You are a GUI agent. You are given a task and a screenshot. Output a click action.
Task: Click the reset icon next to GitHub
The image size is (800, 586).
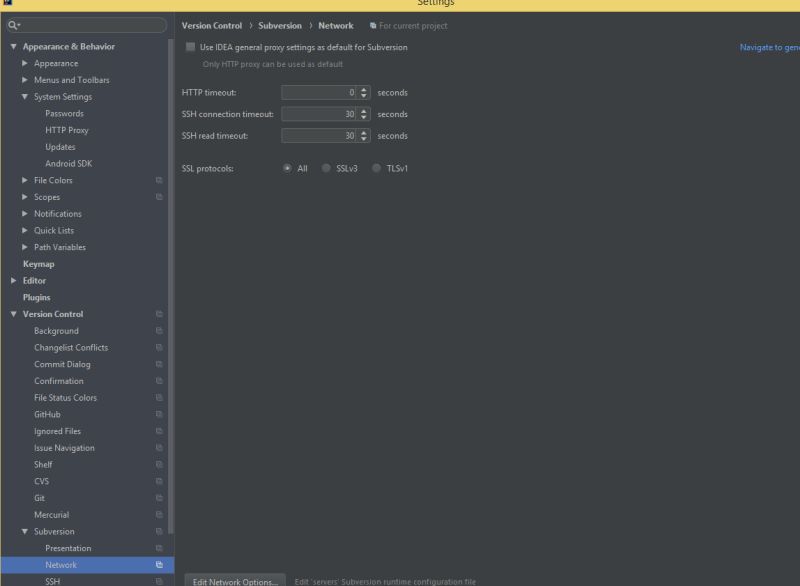coord(158,414)
